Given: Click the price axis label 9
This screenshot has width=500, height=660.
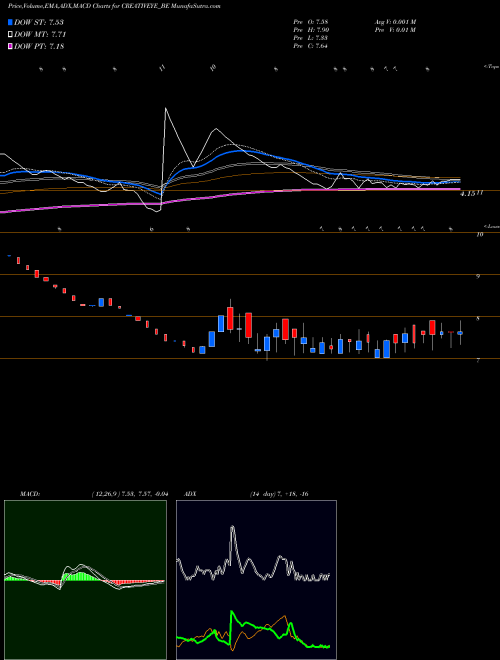Looking at the screenshot, I should click(x=478, y=277).
